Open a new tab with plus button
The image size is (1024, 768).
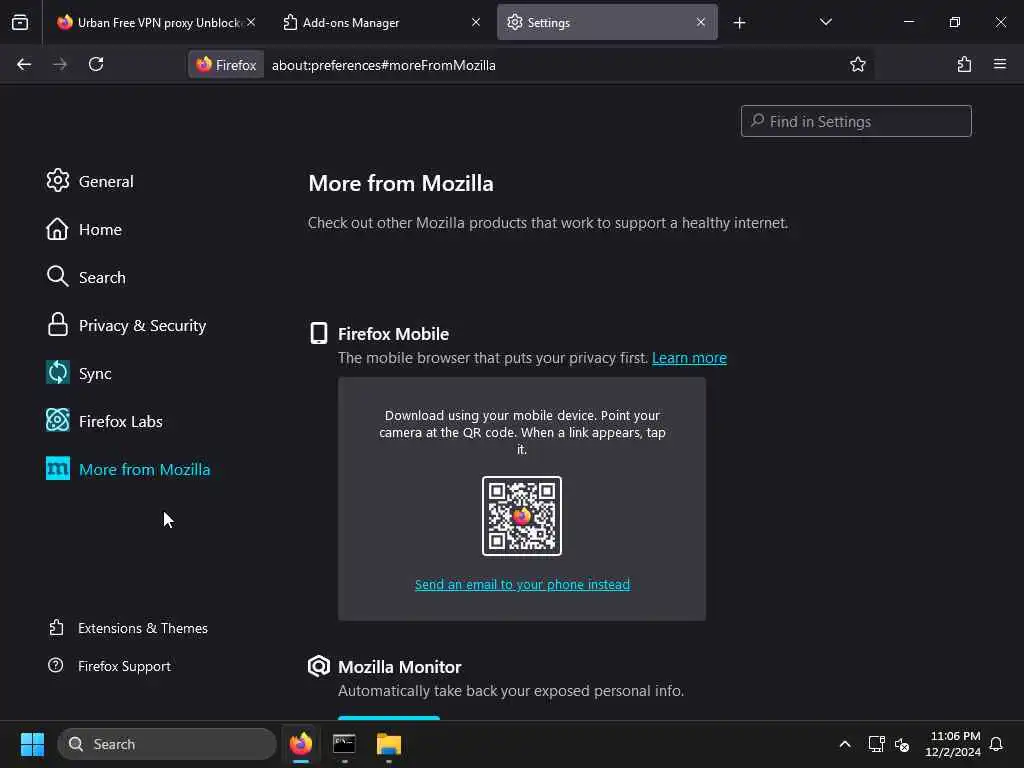739,23
